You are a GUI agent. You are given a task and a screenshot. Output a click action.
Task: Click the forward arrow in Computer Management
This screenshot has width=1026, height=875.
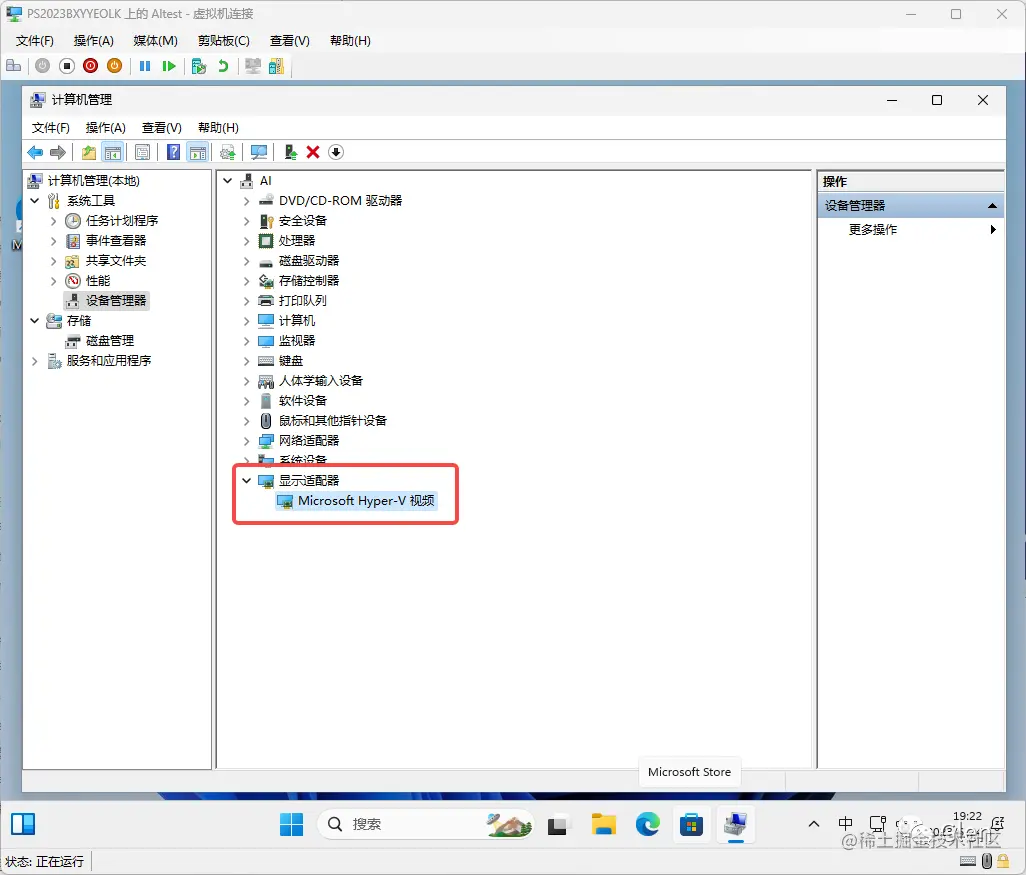coord(58,152)
